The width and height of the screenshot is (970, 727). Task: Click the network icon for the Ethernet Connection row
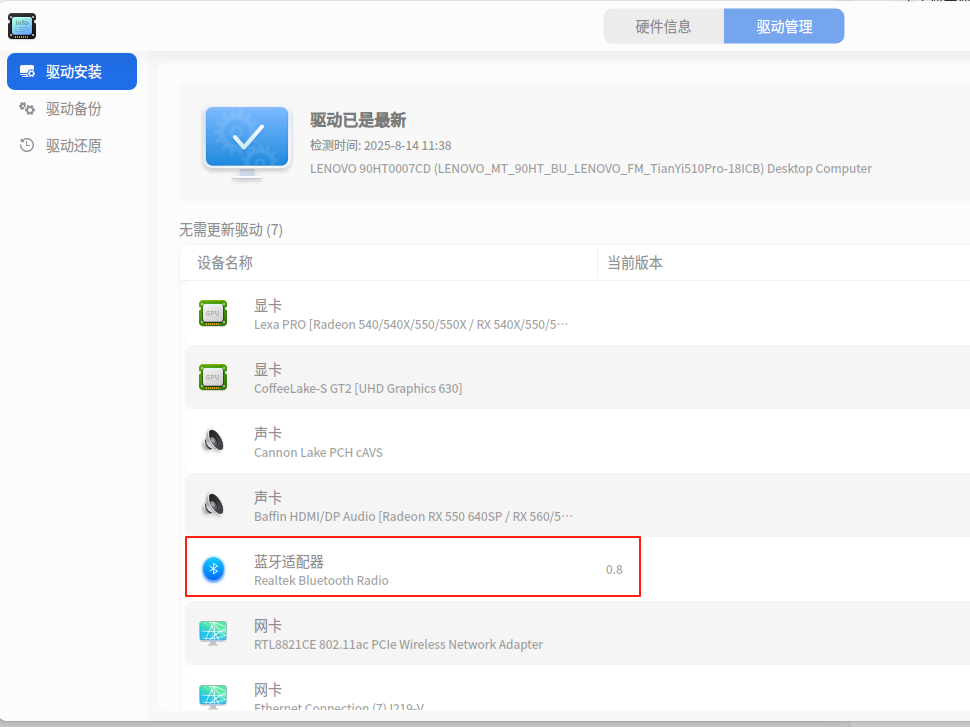pyautogui.click(x=213, y=696)
